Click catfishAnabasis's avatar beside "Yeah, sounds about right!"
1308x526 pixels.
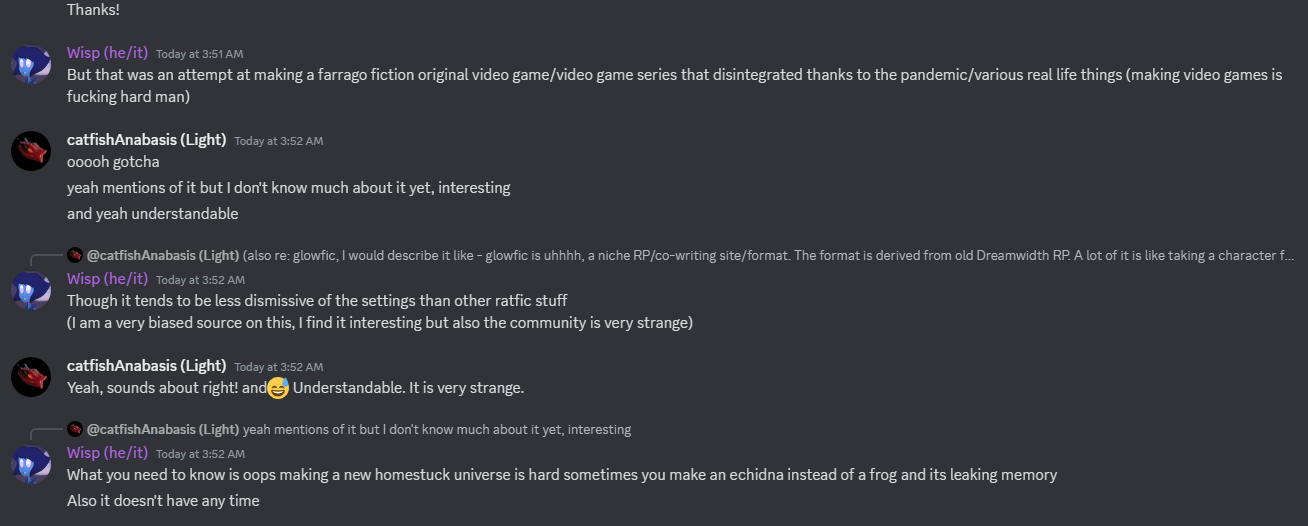tap(31, 376)
